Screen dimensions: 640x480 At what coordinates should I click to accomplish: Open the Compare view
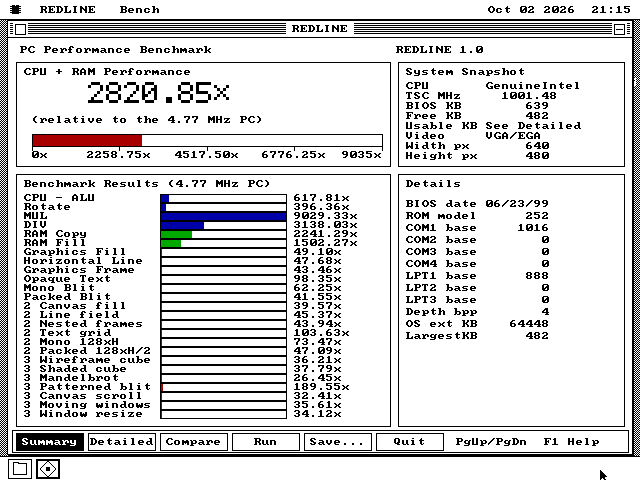click(193, 442)
